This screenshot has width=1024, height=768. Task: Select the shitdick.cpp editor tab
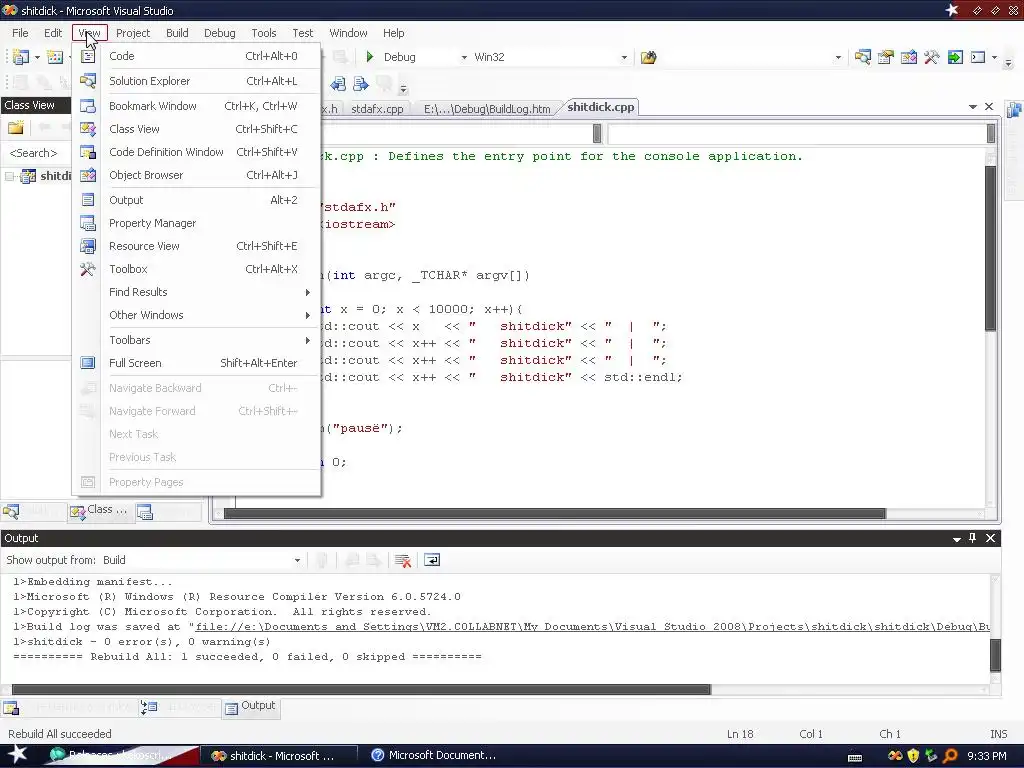(x=600, y=107)
